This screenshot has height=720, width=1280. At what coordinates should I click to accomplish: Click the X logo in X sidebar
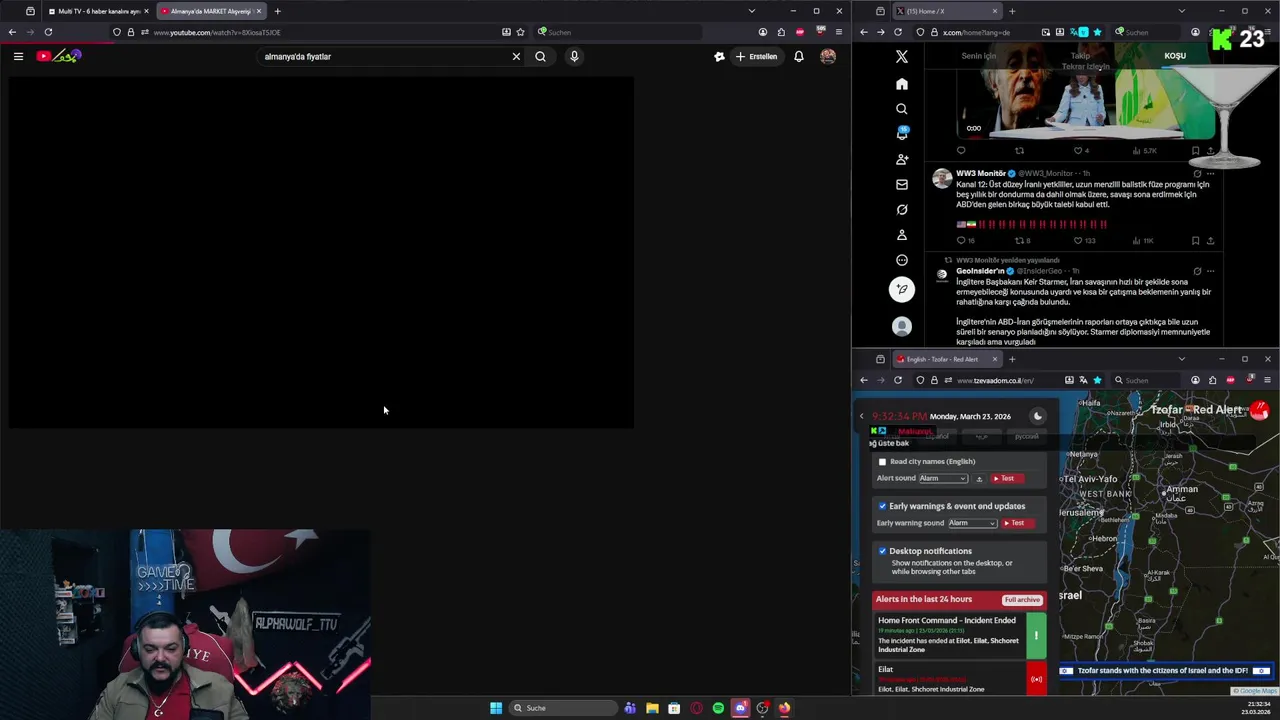click(902, 57)
